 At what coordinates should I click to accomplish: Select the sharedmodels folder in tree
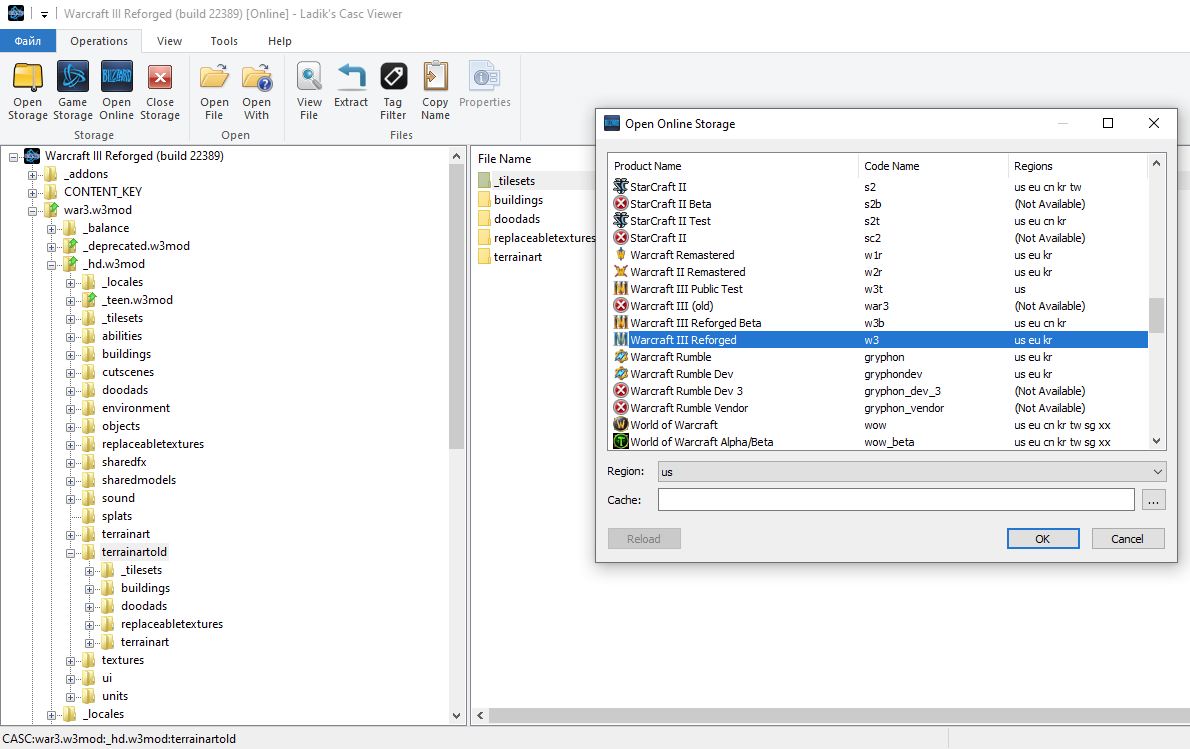click(139, 480)
